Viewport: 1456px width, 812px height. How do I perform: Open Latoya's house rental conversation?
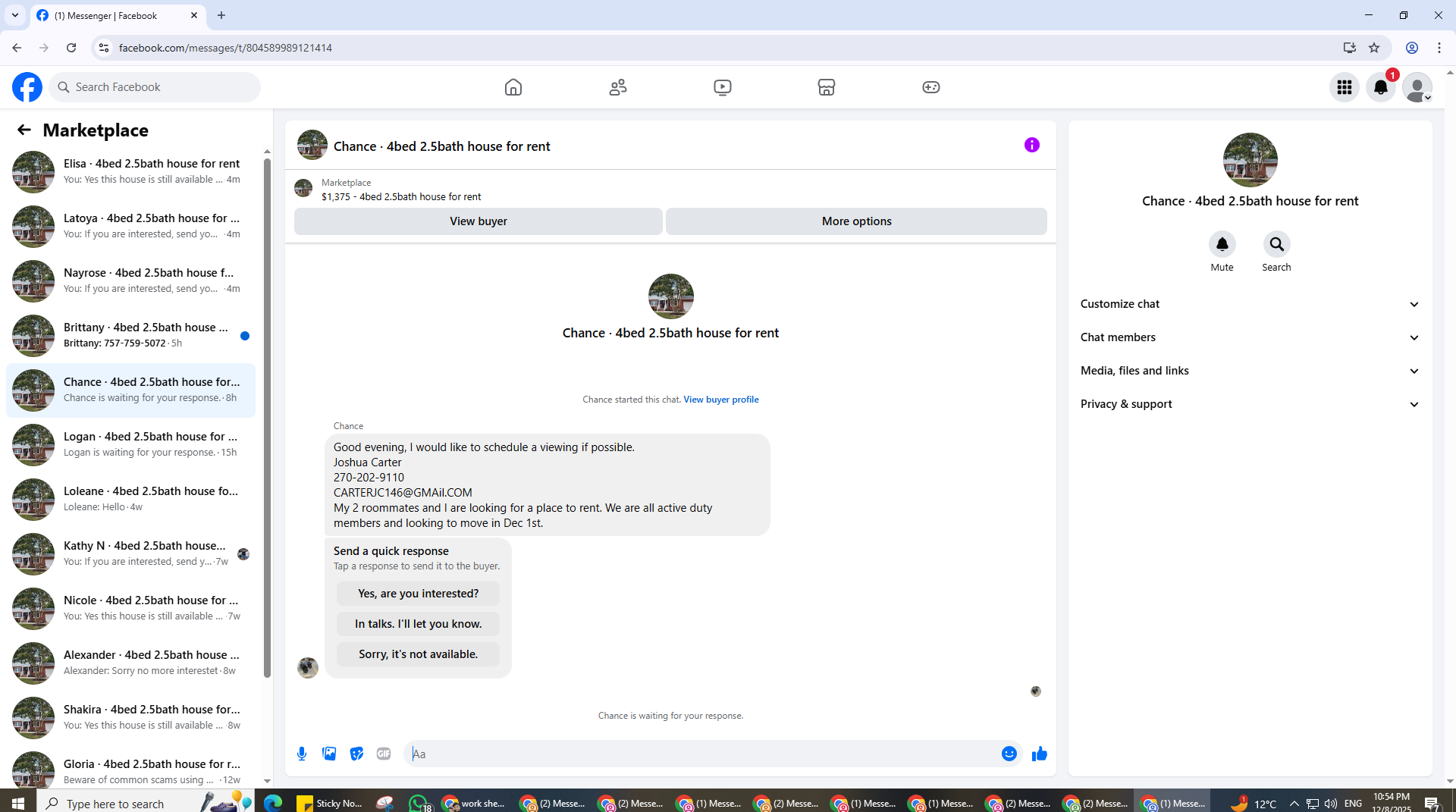tap(131, 226)
